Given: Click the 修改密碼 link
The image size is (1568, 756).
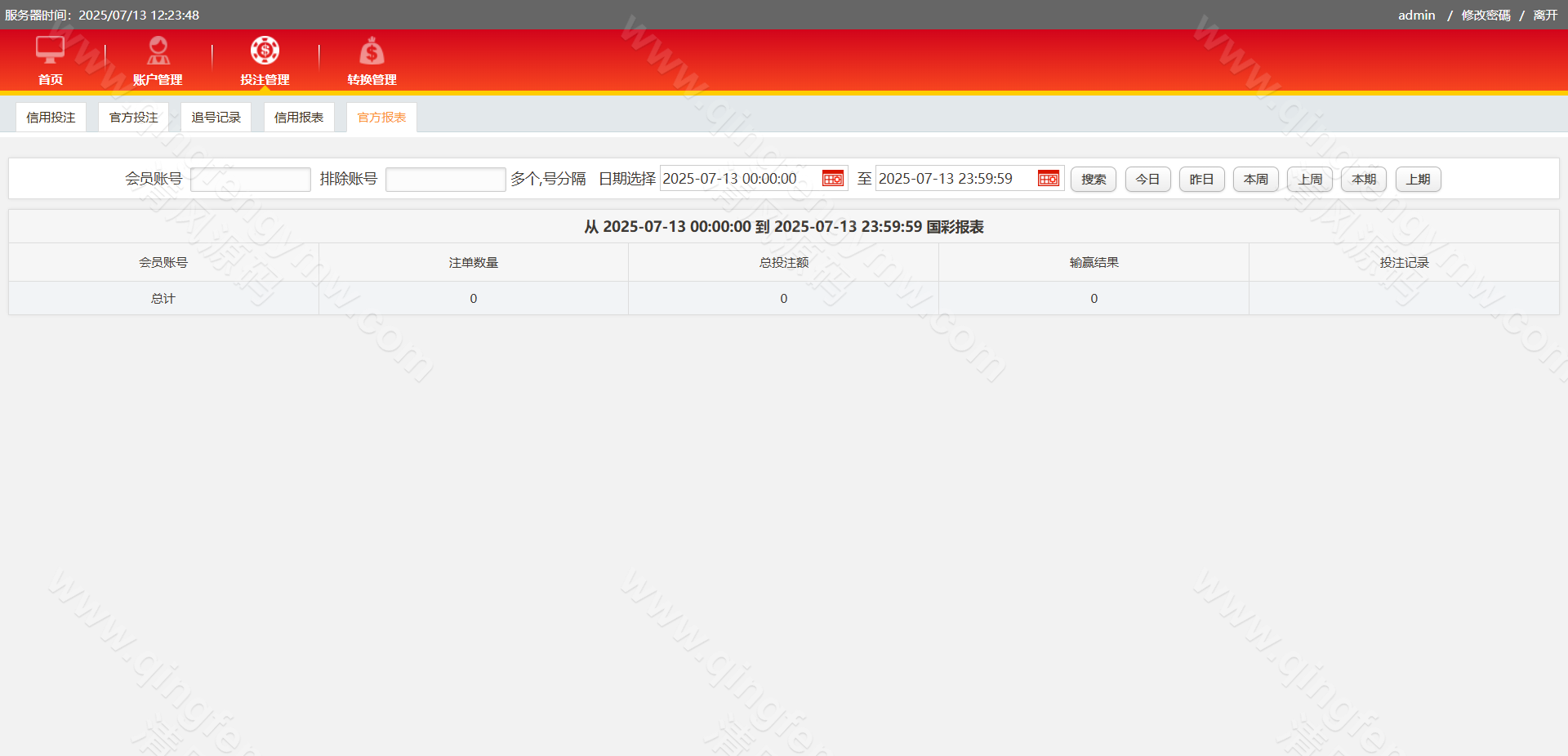Looking at the screenshot, I should [x=1486, y=16].
